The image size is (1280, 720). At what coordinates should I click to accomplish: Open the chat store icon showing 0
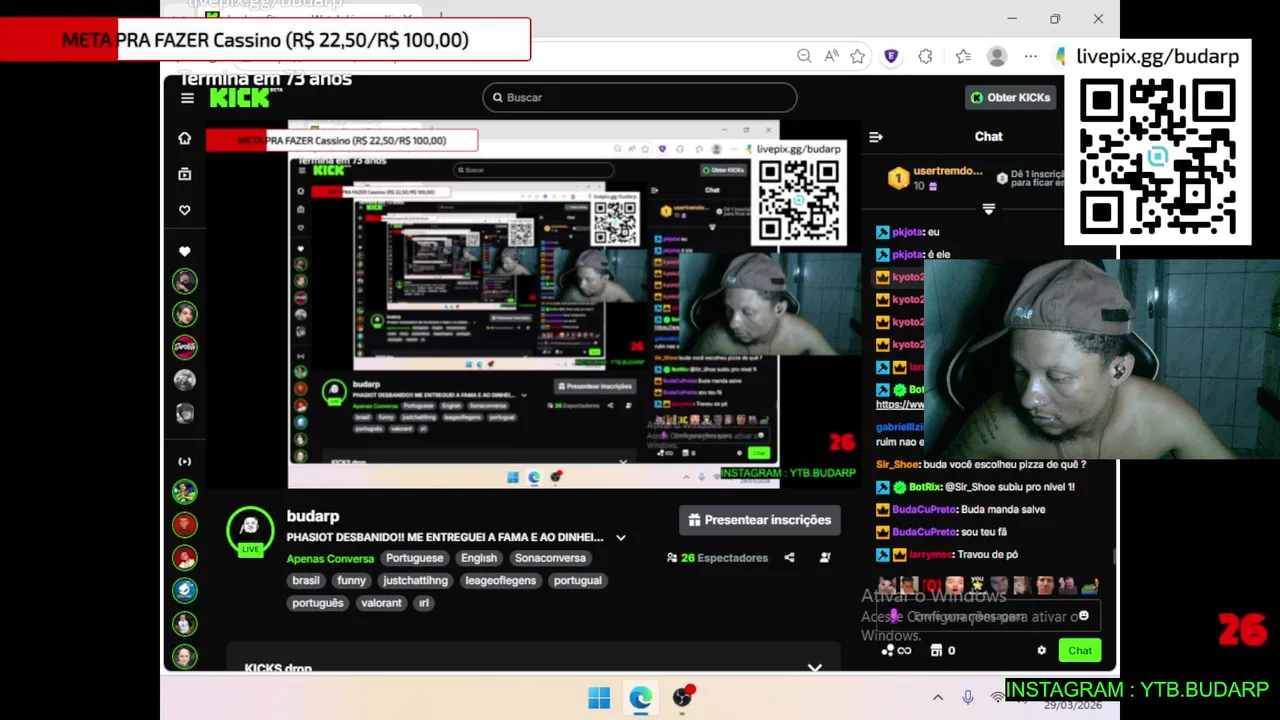click(943, 650)
